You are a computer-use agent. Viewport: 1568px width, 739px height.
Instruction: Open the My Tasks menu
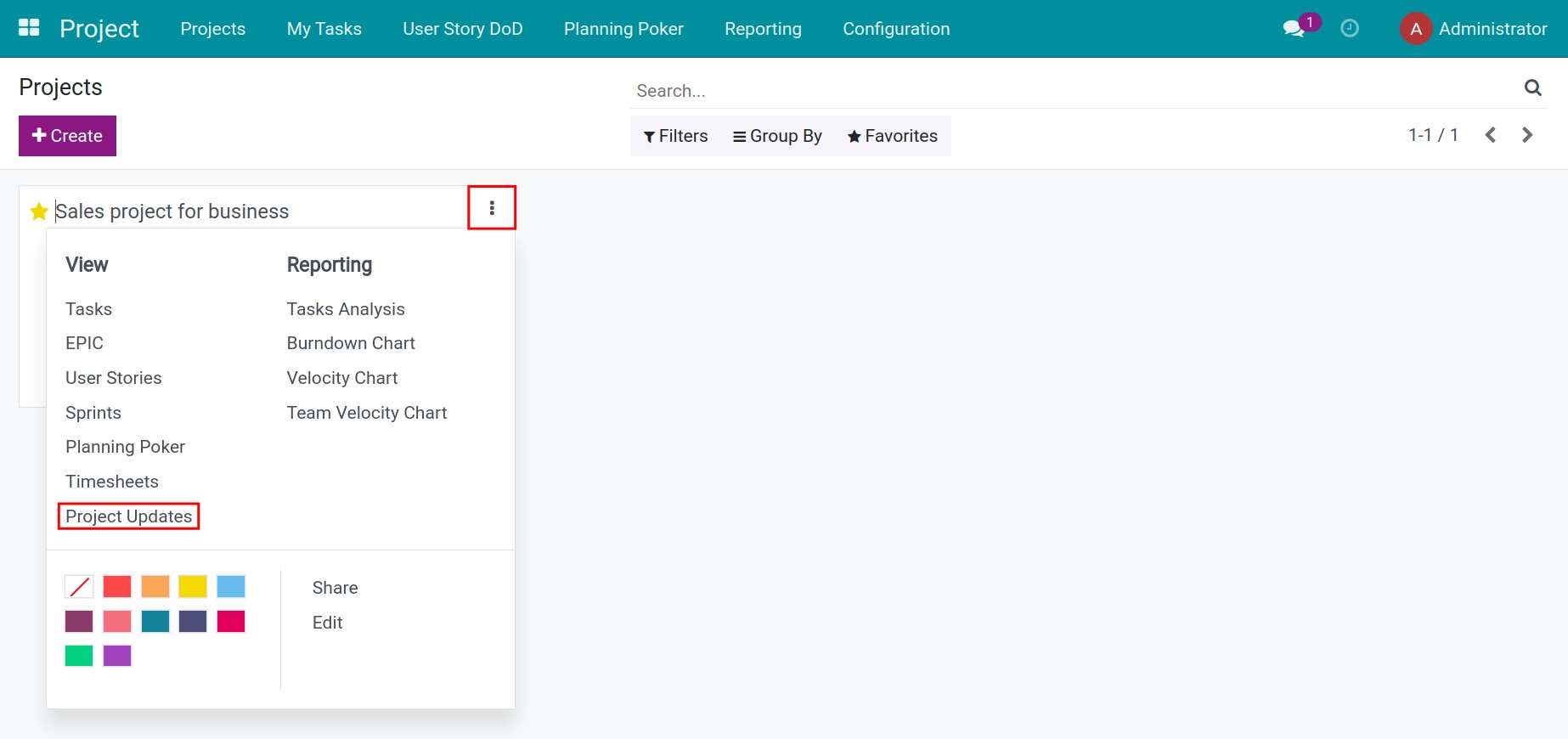pyautogui.click(x=324, y=29)
